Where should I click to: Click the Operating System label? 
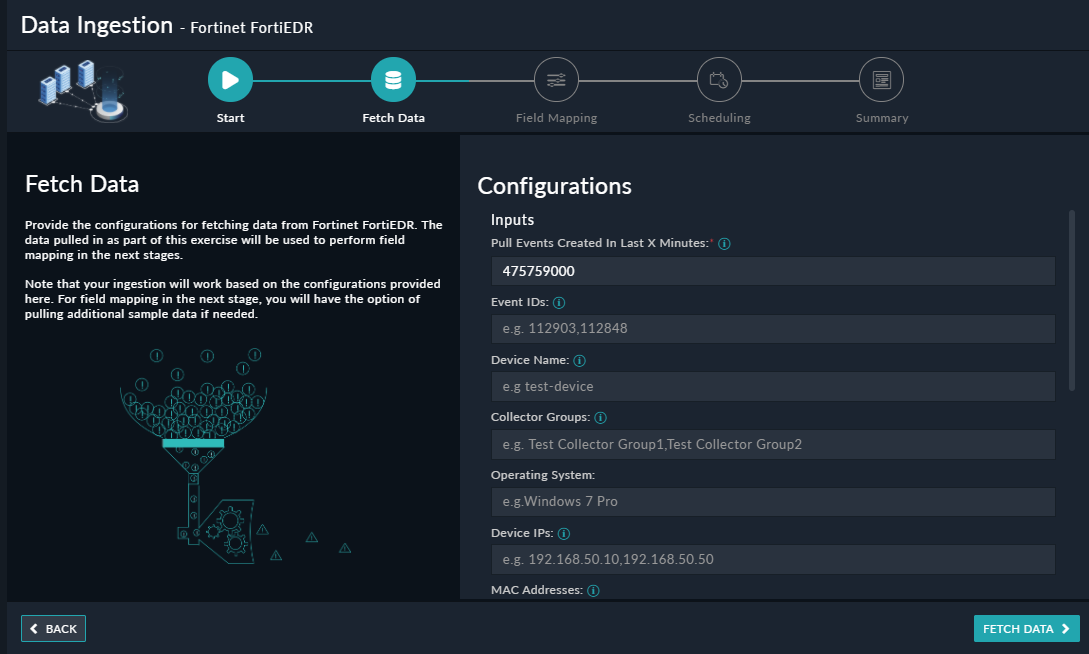tap(542, 475)
